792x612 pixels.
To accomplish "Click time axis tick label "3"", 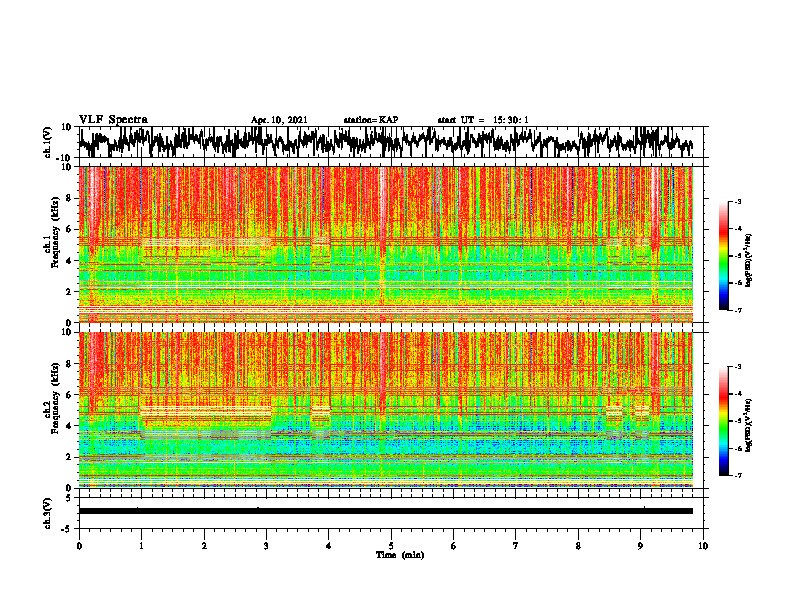I will [x=266, y=546].
